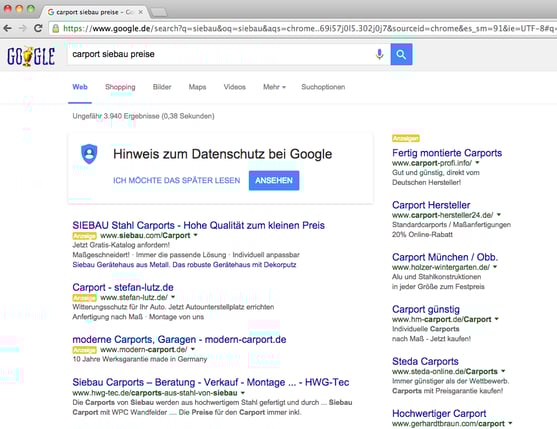Open moderne Carports, Garagen result

(x=179, y=339)
